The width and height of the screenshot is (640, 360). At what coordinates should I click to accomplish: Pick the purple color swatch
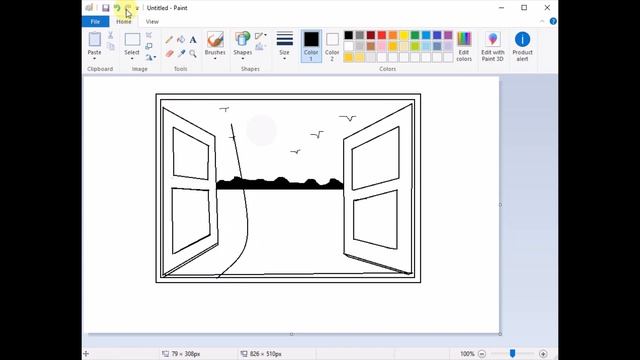[x=448, y=35]
